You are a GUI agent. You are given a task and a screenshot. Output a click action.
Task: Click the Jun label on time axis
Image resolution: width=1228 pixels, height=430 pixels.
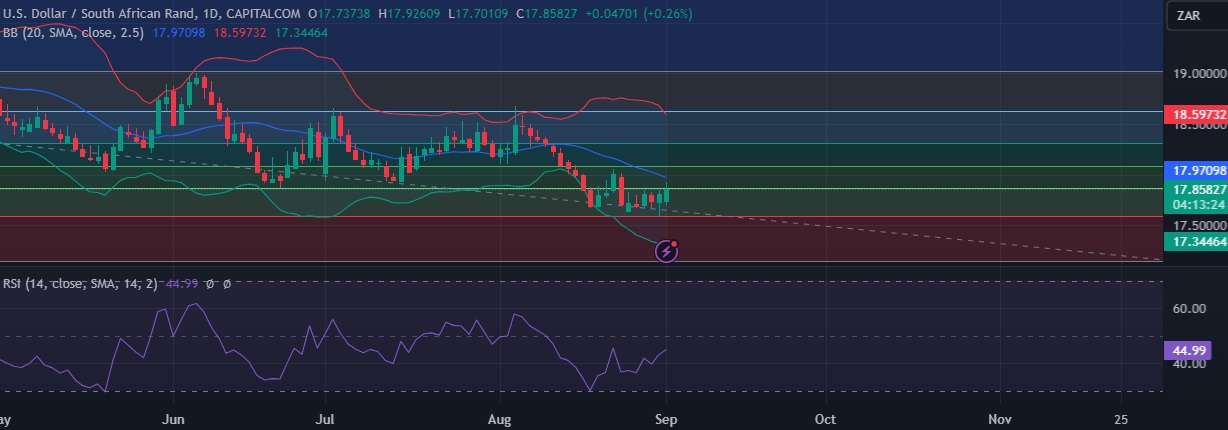coord(174,418)
